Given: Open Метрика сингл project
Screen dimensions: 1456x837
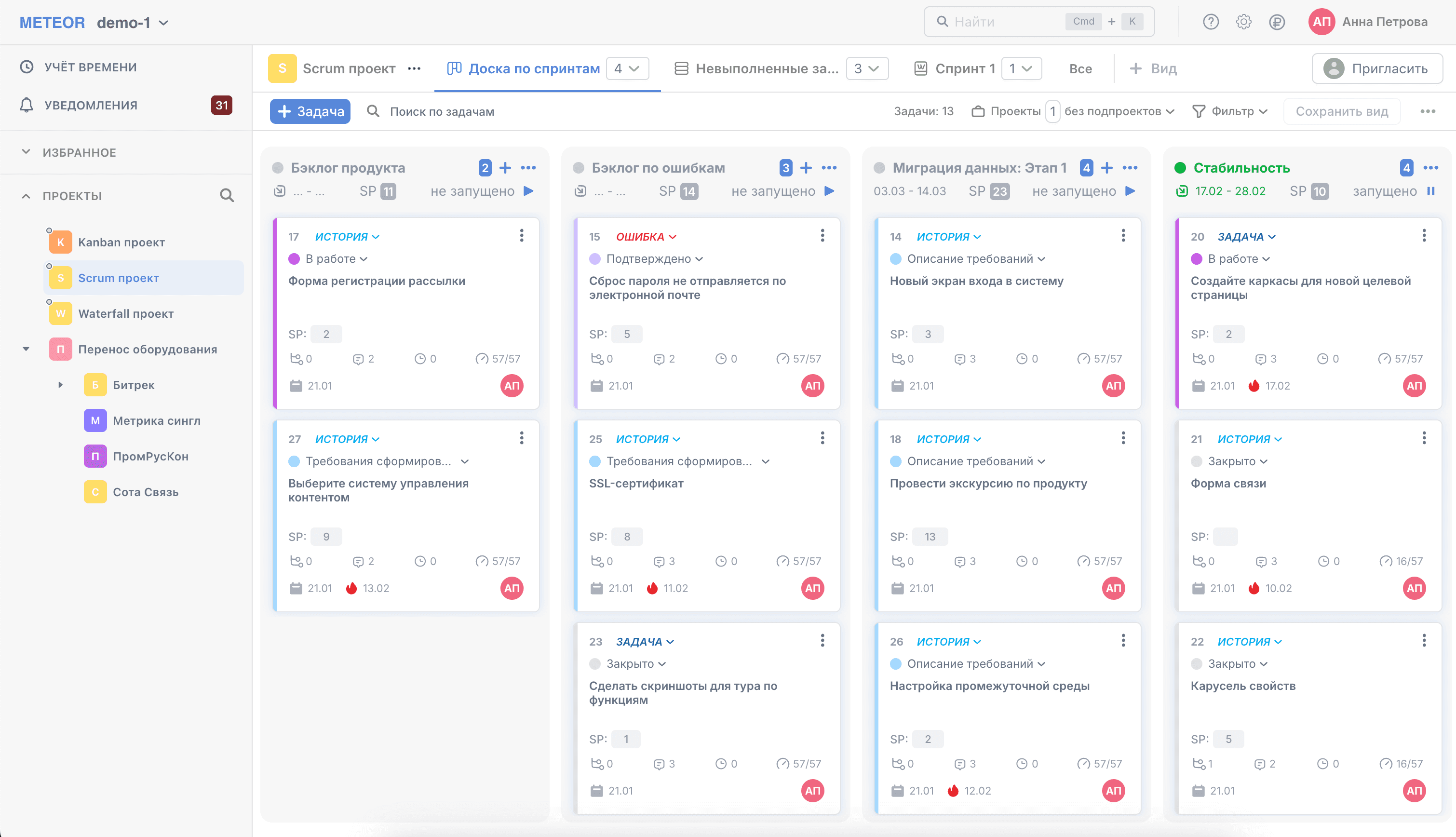Looking at the screenshot, I should (156, 420).
